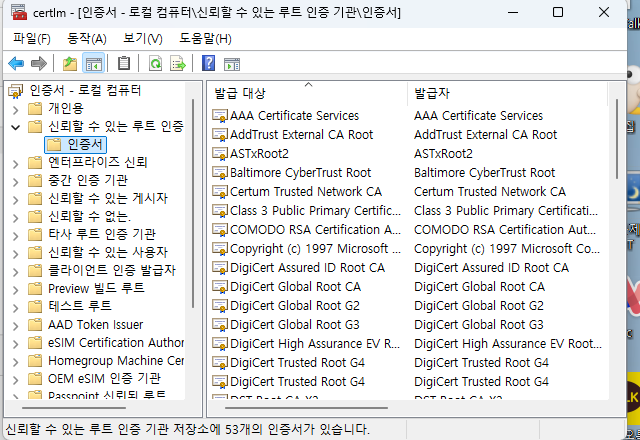This screenshot has height=440, width=640.
Task: Click certificate icon of AAA Certificate Services
Action: pyautogui.click(x=220, y=116)
